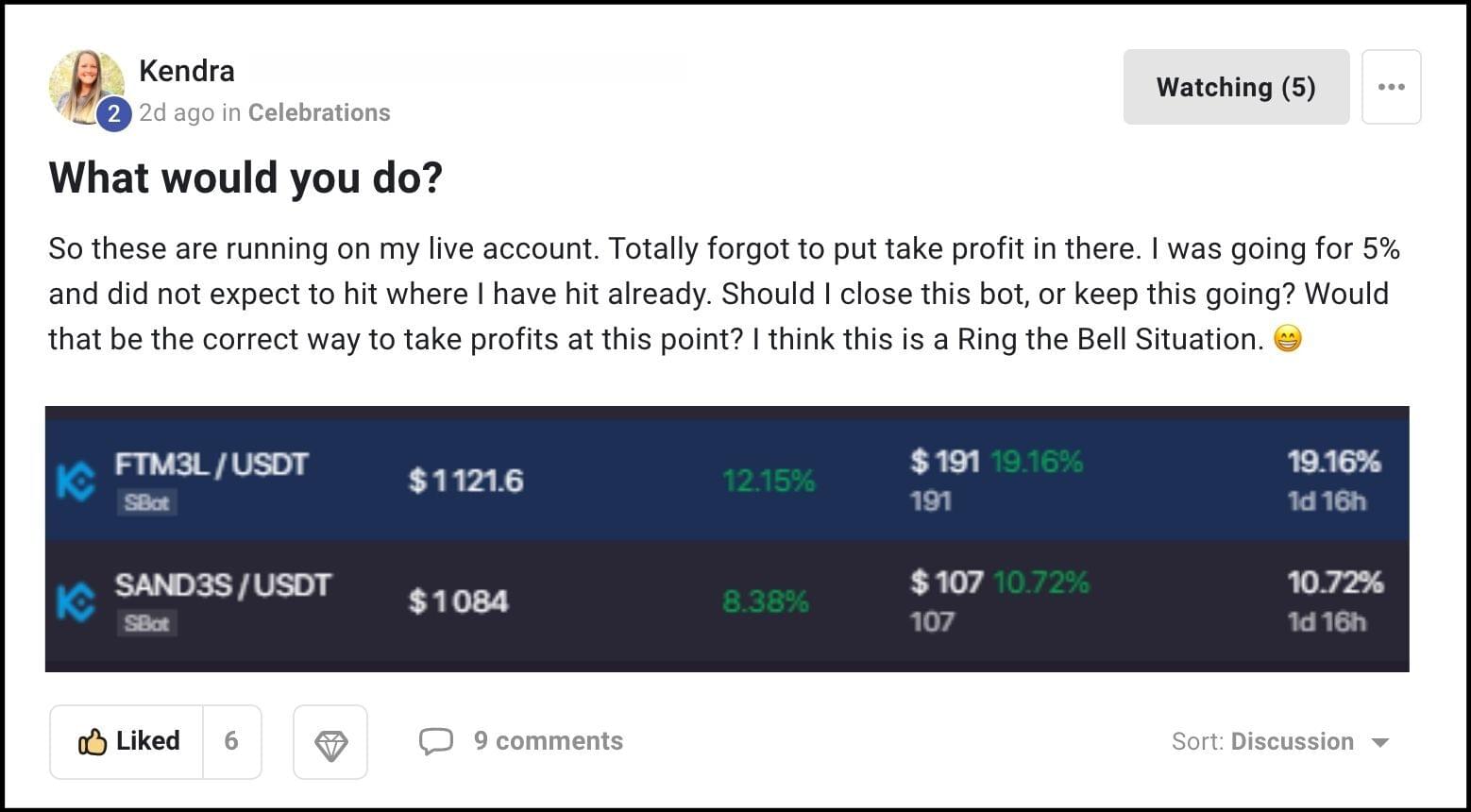Click the KuCoin logo beside SAND3S/USDT

click(76, 601)
